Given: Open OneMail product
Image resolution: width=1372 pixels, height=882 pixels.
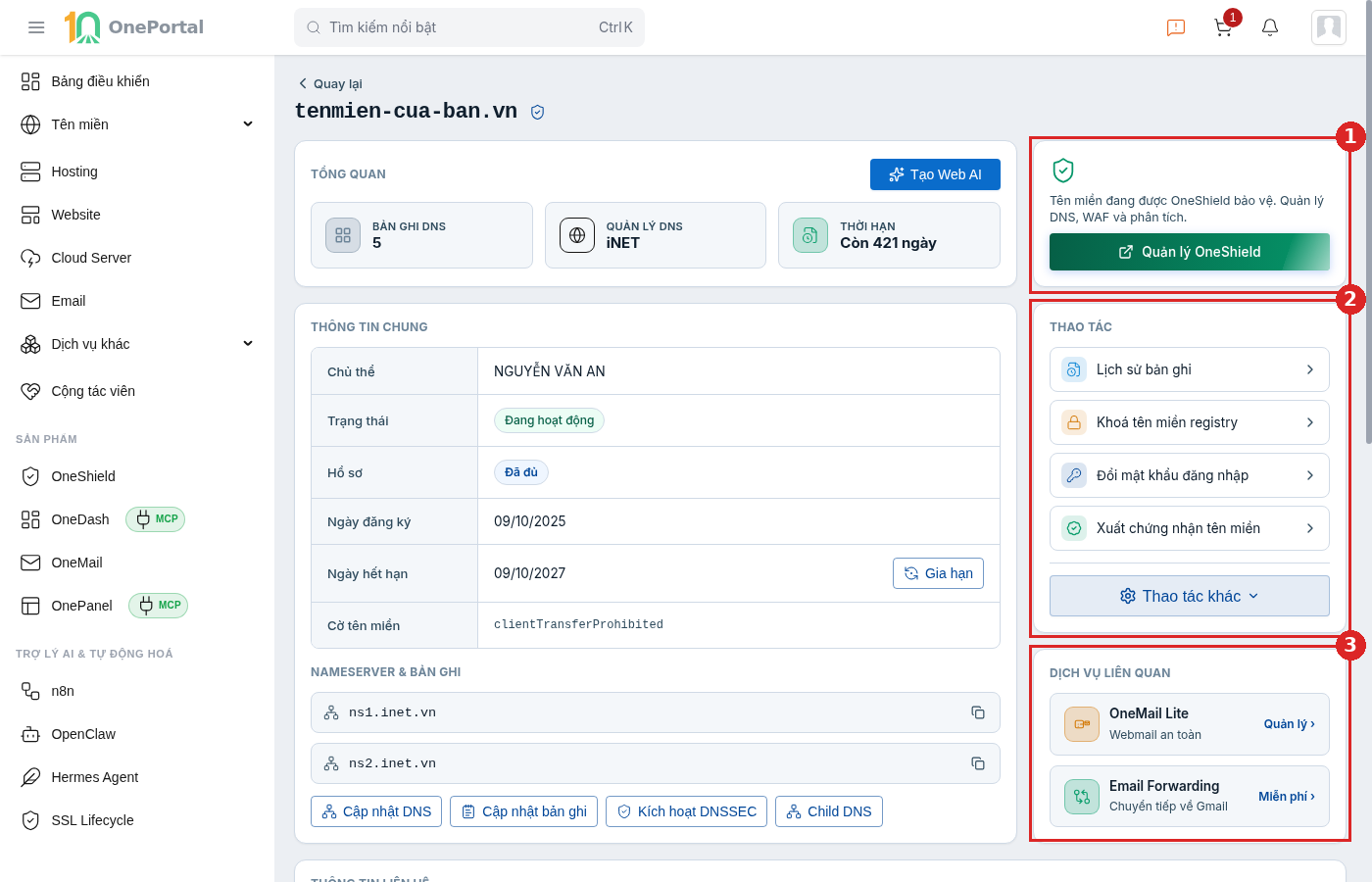Looking at the screenshot, I should (x=137, y=563).
